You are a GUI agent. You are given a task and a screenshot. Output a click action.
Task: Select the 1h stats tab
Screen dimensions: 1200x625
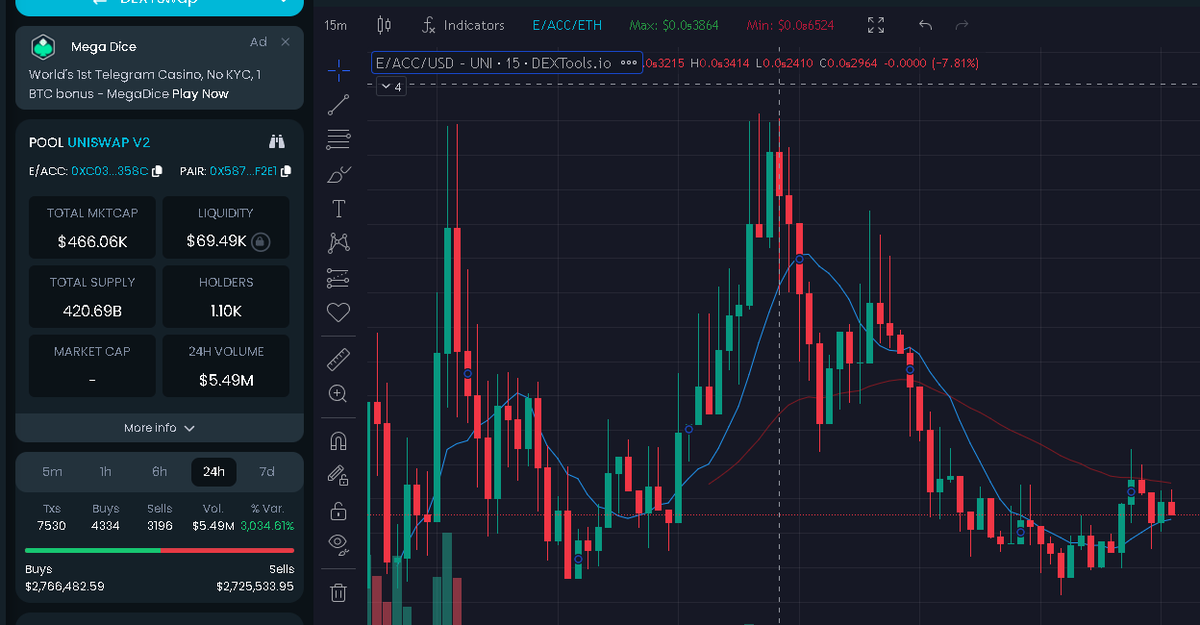click(106, 472)
